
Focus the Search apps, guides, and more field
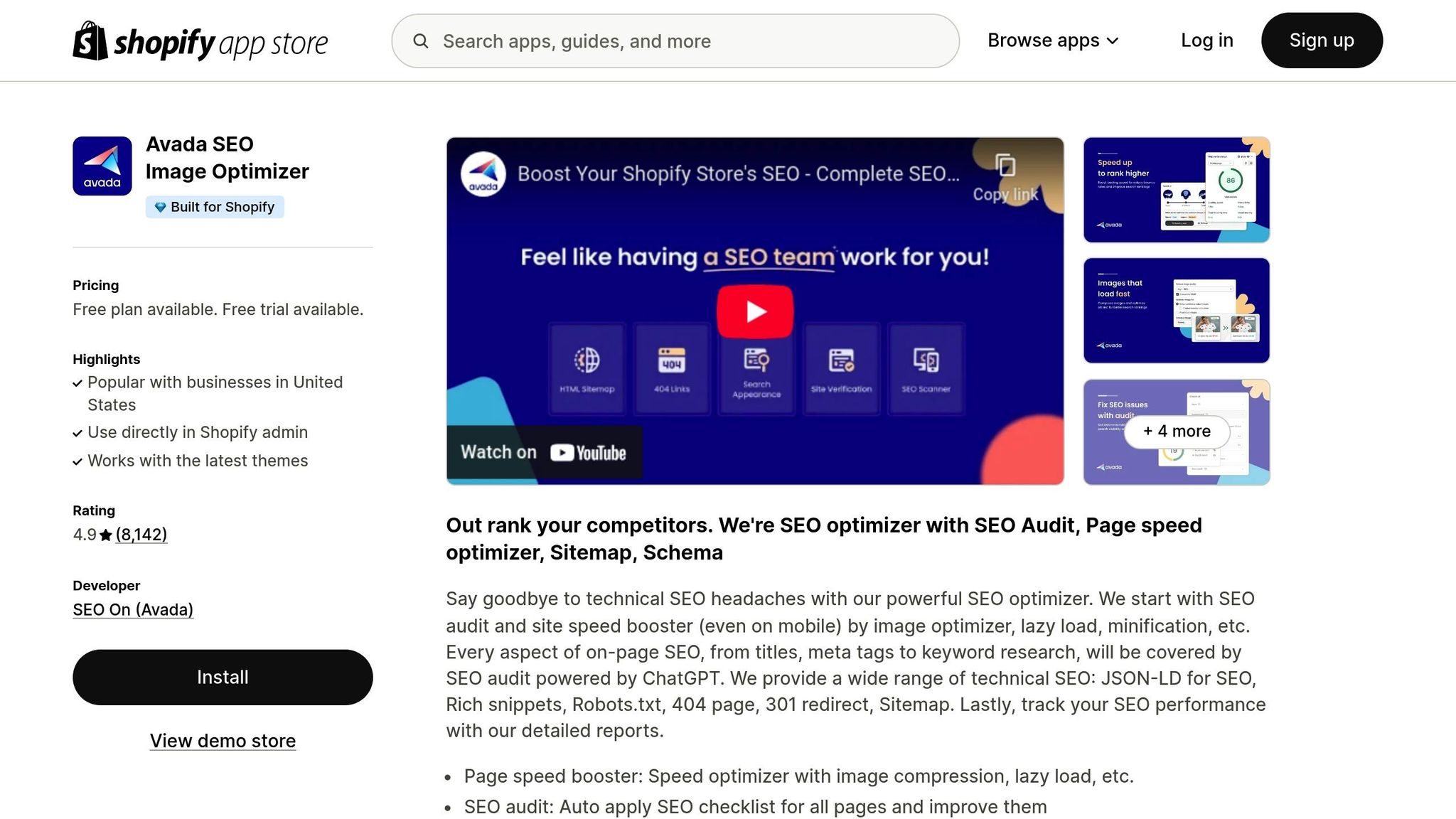click(x=675, y=41)
